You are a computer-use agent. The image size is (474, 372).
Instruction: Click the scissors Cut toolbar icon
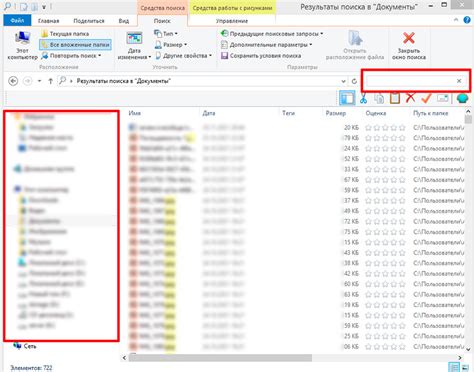[x=363, y=98]
